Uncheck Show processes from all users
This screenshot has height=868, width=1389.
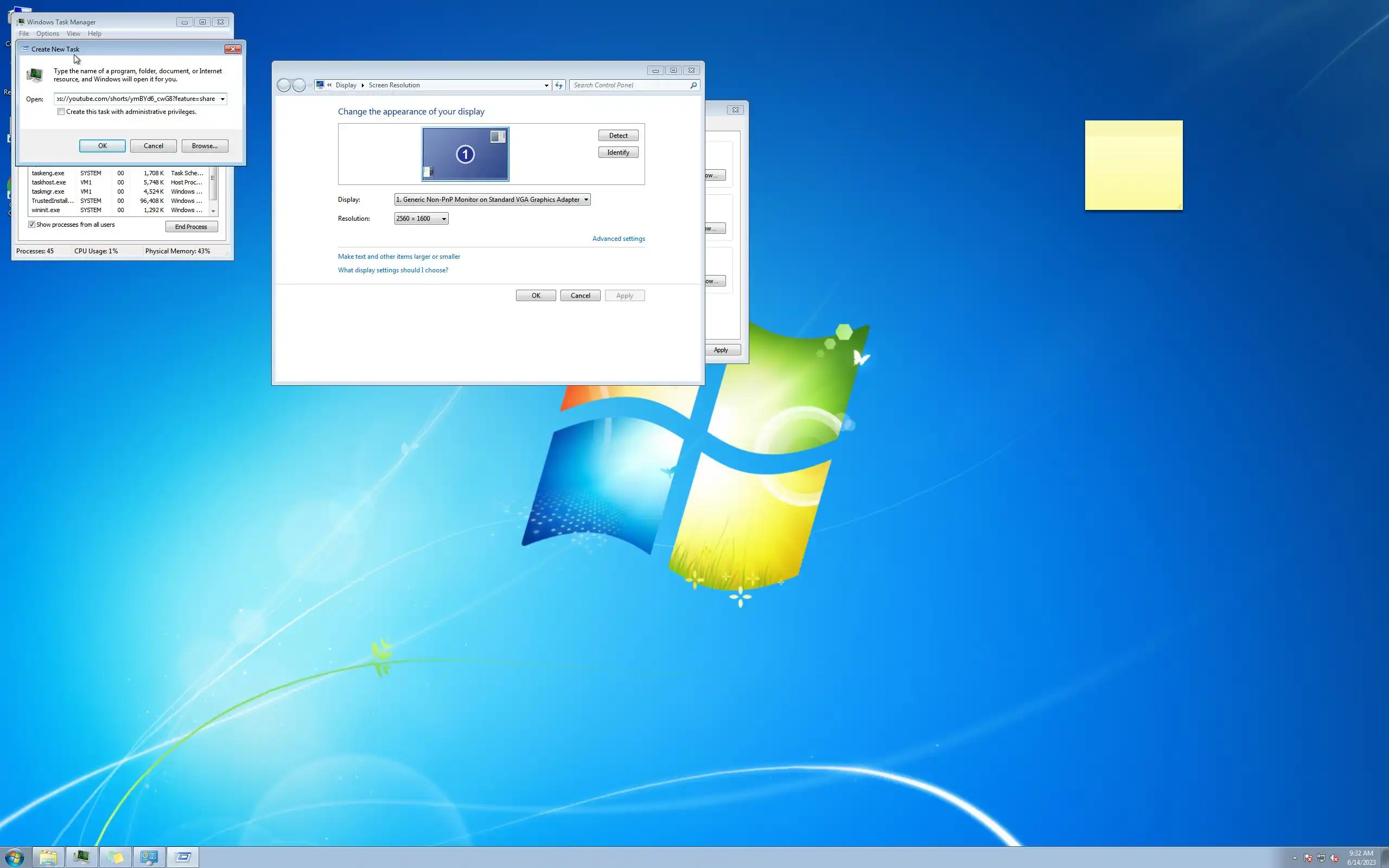32,225
